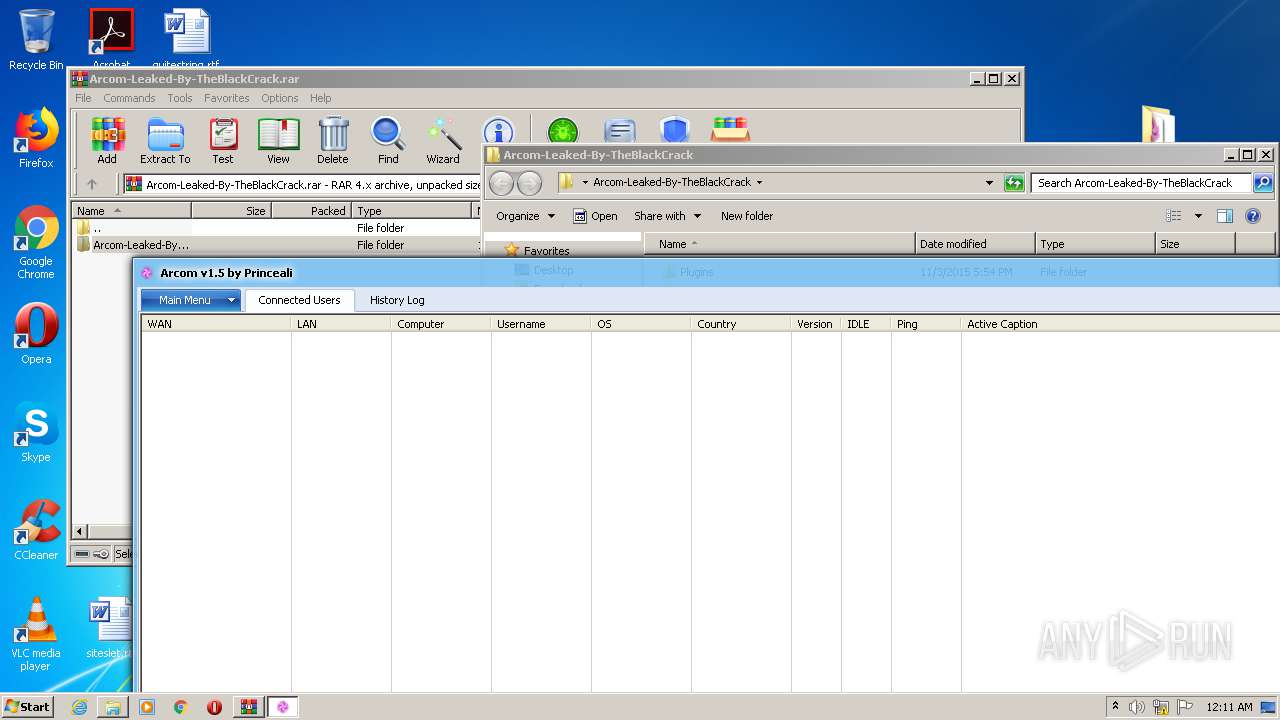This screenshot has width=1280, height=720.
Task: Click the Explorer search magnifier button
Action: point(1263,183)
